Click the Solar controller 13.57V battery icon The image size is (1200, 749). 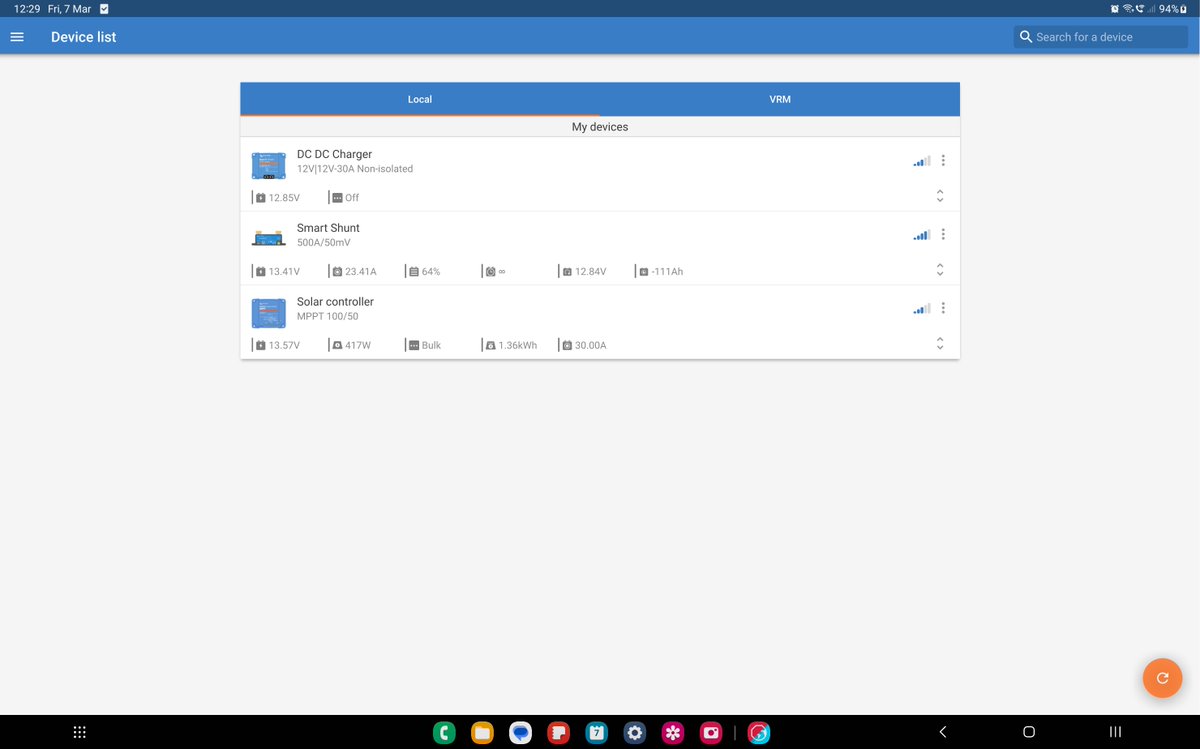coord(261,346)
